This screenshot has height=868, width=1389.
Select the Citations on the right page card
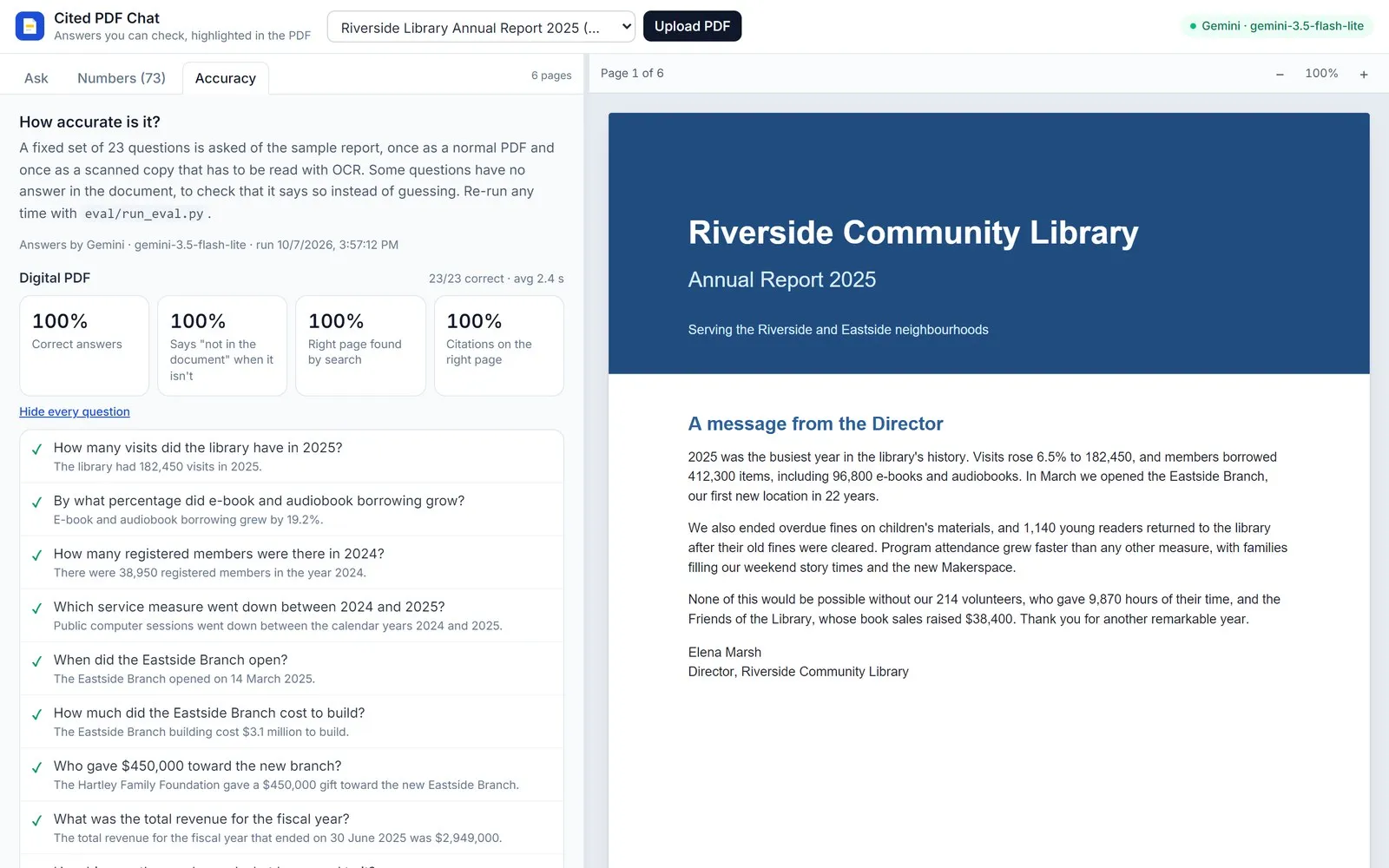click(498, 345)
